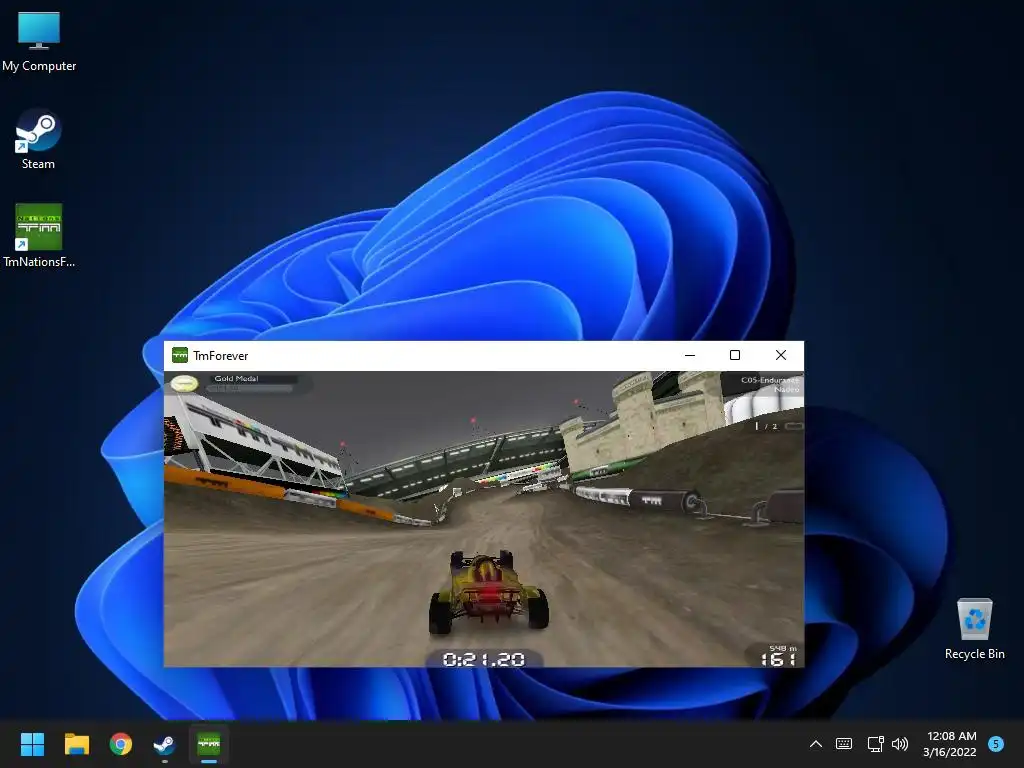The image size is (1024, 768).
Task: Open File Explorer from the taskbar
Action: 76,744
